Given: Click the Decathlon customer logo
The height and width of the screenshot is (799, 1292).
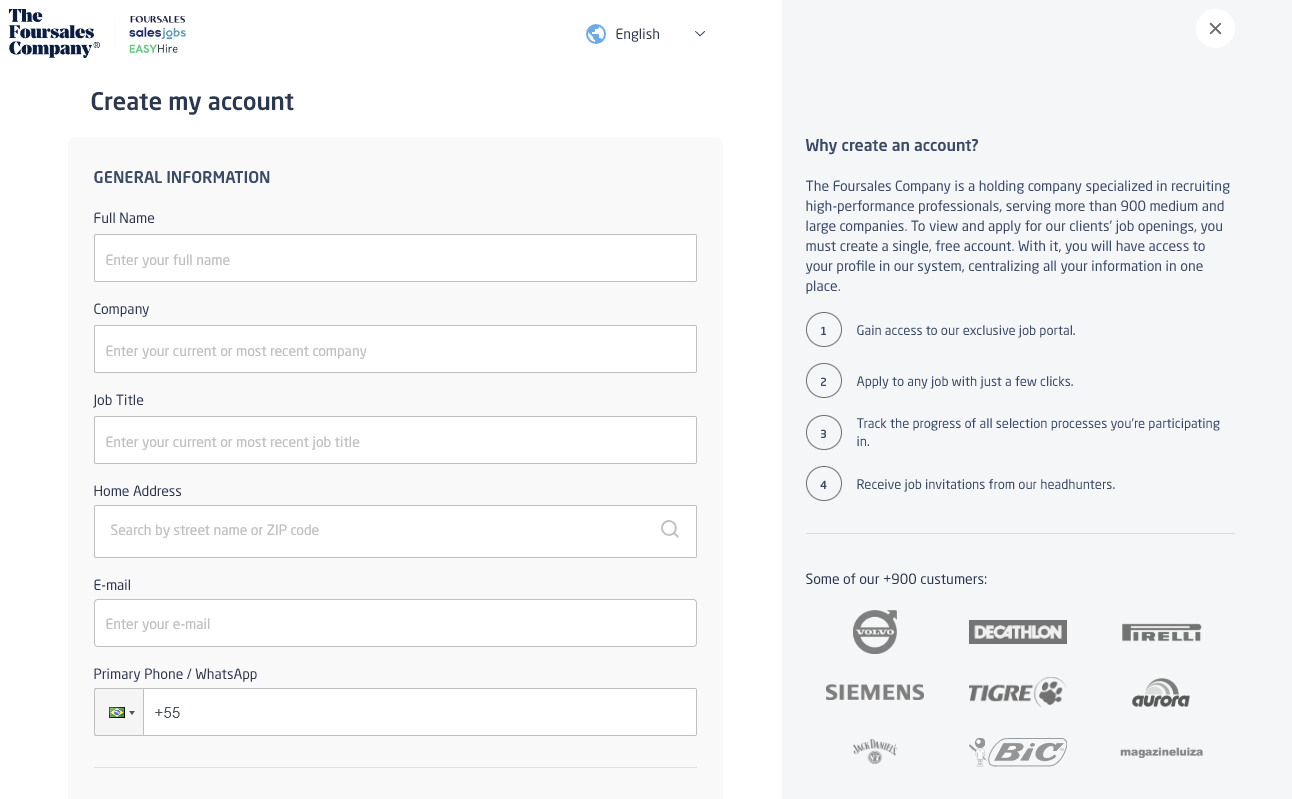Looking at the screenshot, I should pyautogui.click(x=1017, y=632).
